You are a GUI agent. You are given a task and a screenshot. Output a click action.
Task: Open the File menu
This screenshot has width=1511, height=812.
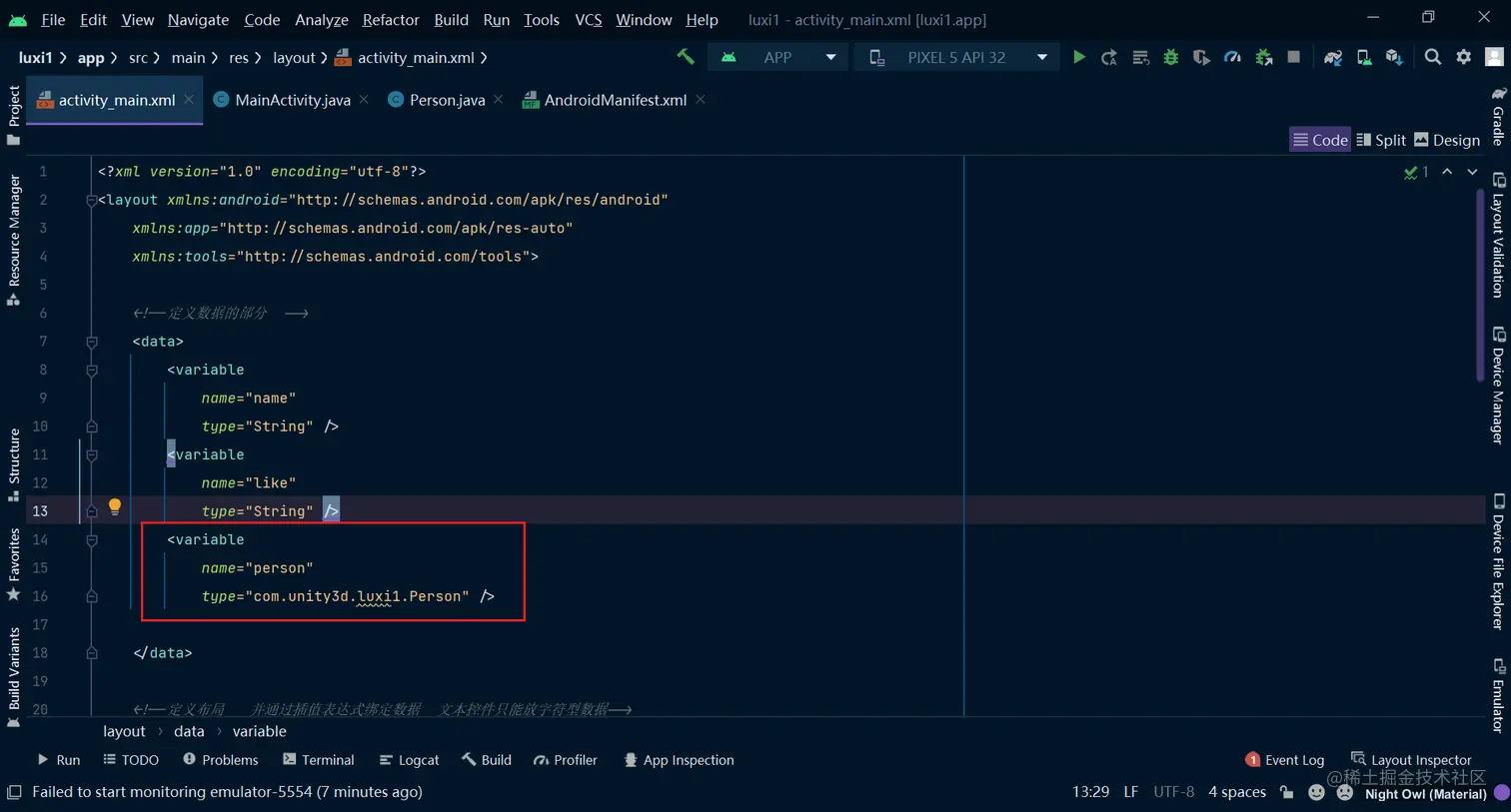(53, 19)
